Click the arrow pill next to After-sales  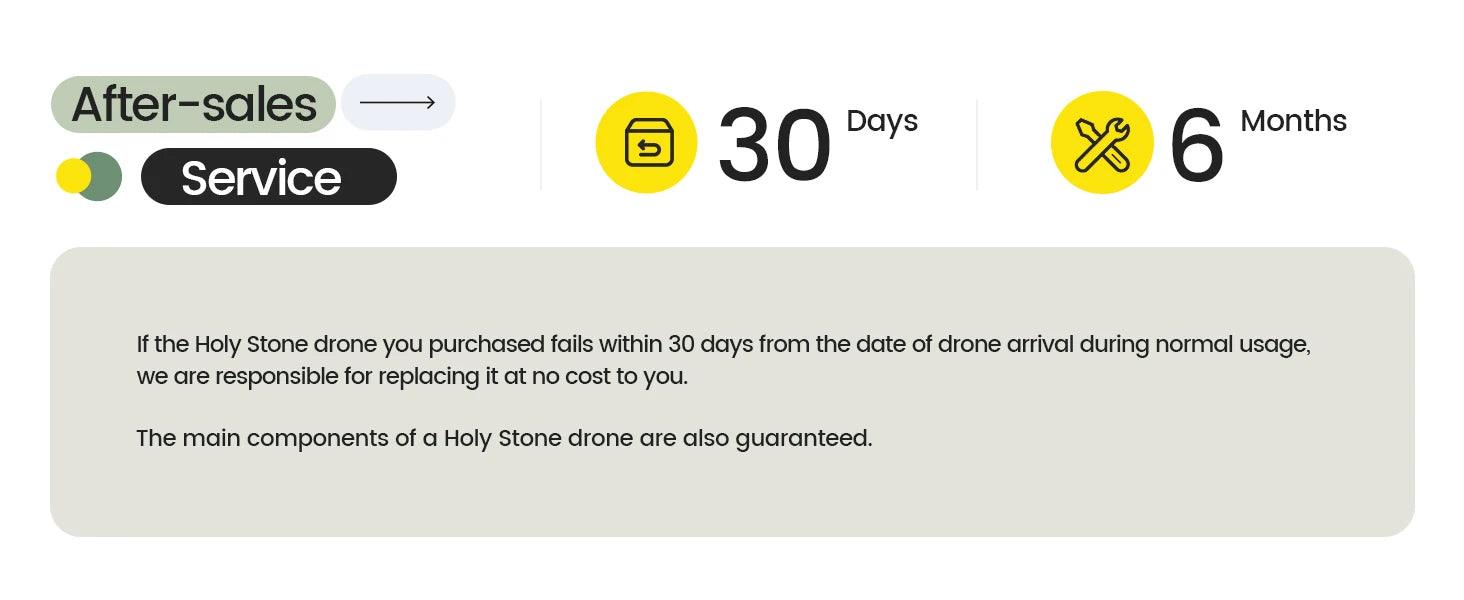pyautogui.click(x=398, y=102)
